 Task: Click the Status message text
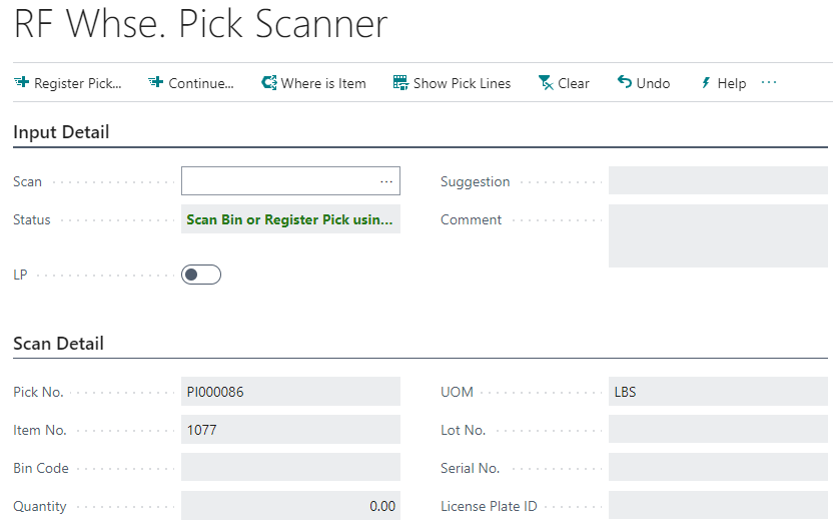coord(290,220)
